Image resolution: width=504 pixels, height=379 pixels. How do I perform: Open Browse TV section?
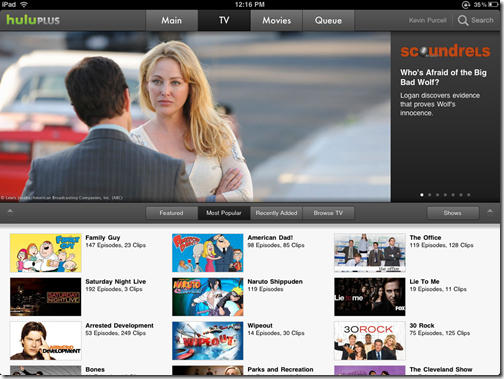328,213
